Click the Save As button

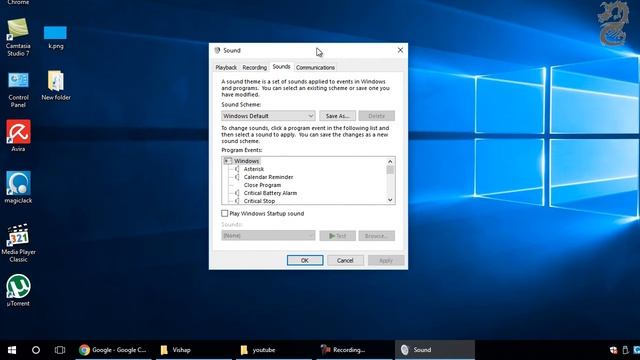coord(338,116)
